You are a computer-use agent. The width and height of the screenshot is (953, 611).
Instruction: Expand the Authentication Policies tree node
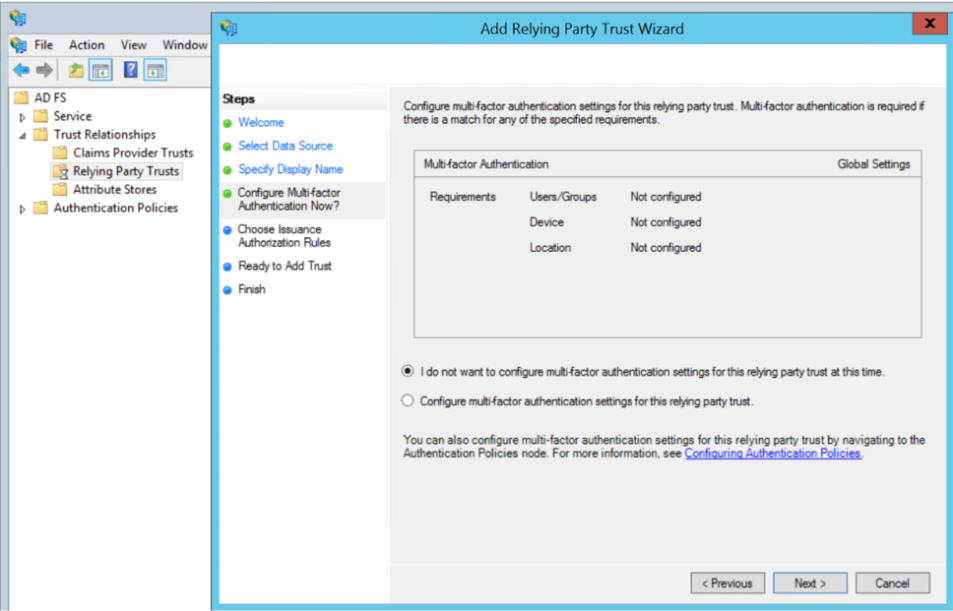[x=23, y=209]
